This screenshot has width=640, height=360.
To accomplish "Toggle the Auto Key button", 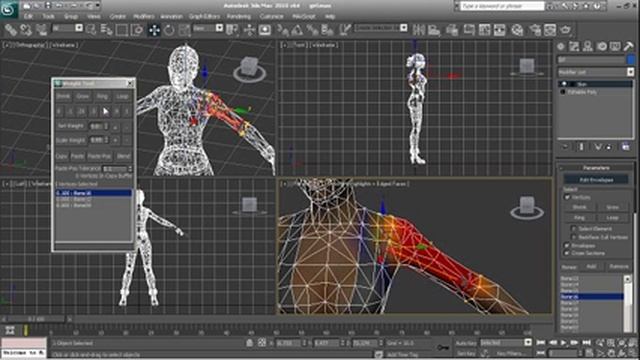I will (466, 343).
